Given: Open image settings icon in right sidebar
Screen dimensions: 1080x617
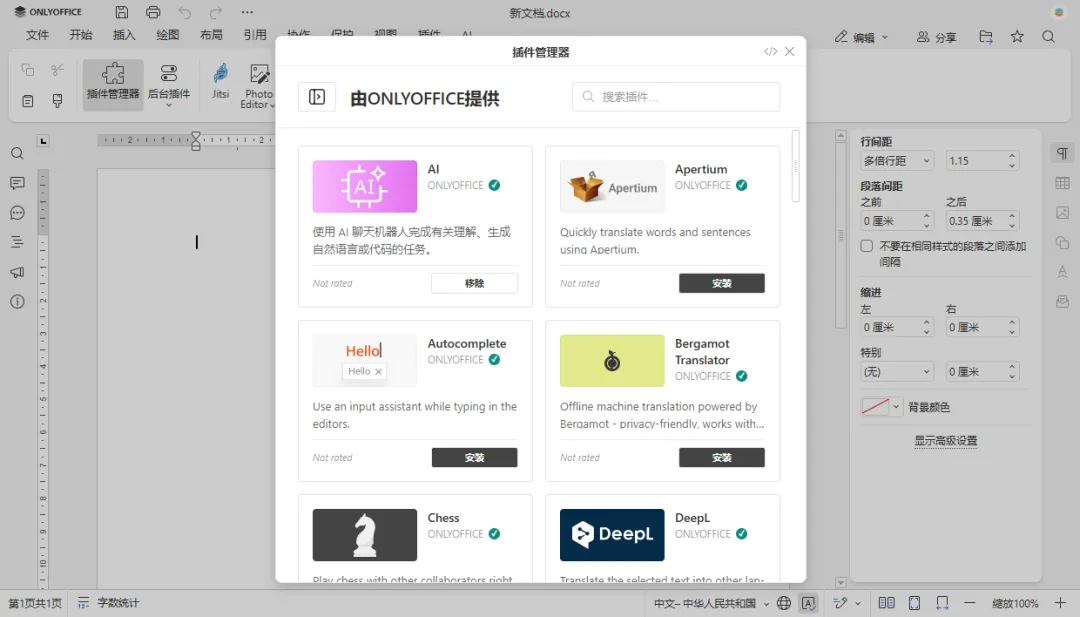Looking at the screenshot, I should 1063,213.
